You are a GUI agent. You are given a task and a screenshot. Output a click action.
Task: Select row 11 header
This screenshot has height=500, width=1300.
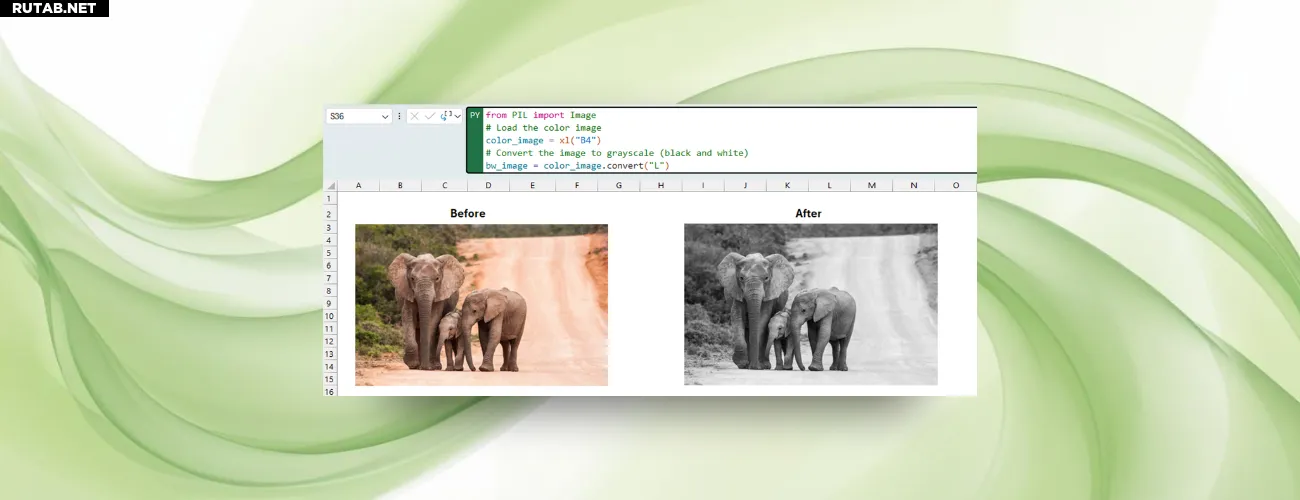pyautogui.click(x=330, y=328)
